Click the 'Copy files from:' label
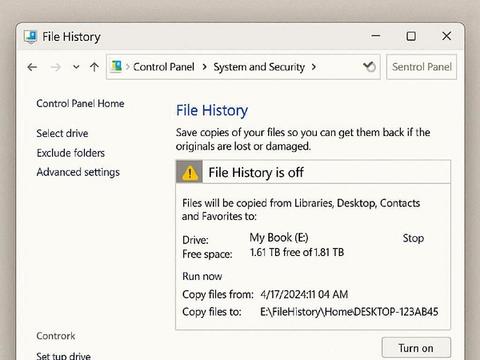 click(218, 295)
